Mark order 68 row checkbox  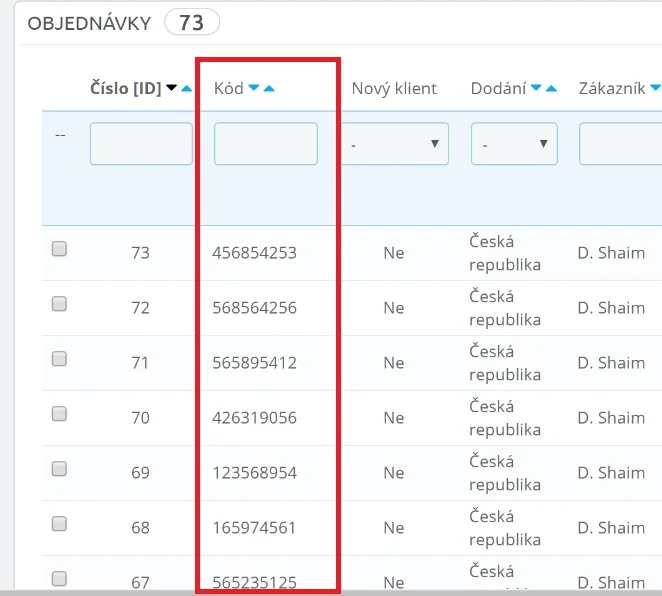click(59, 524)
